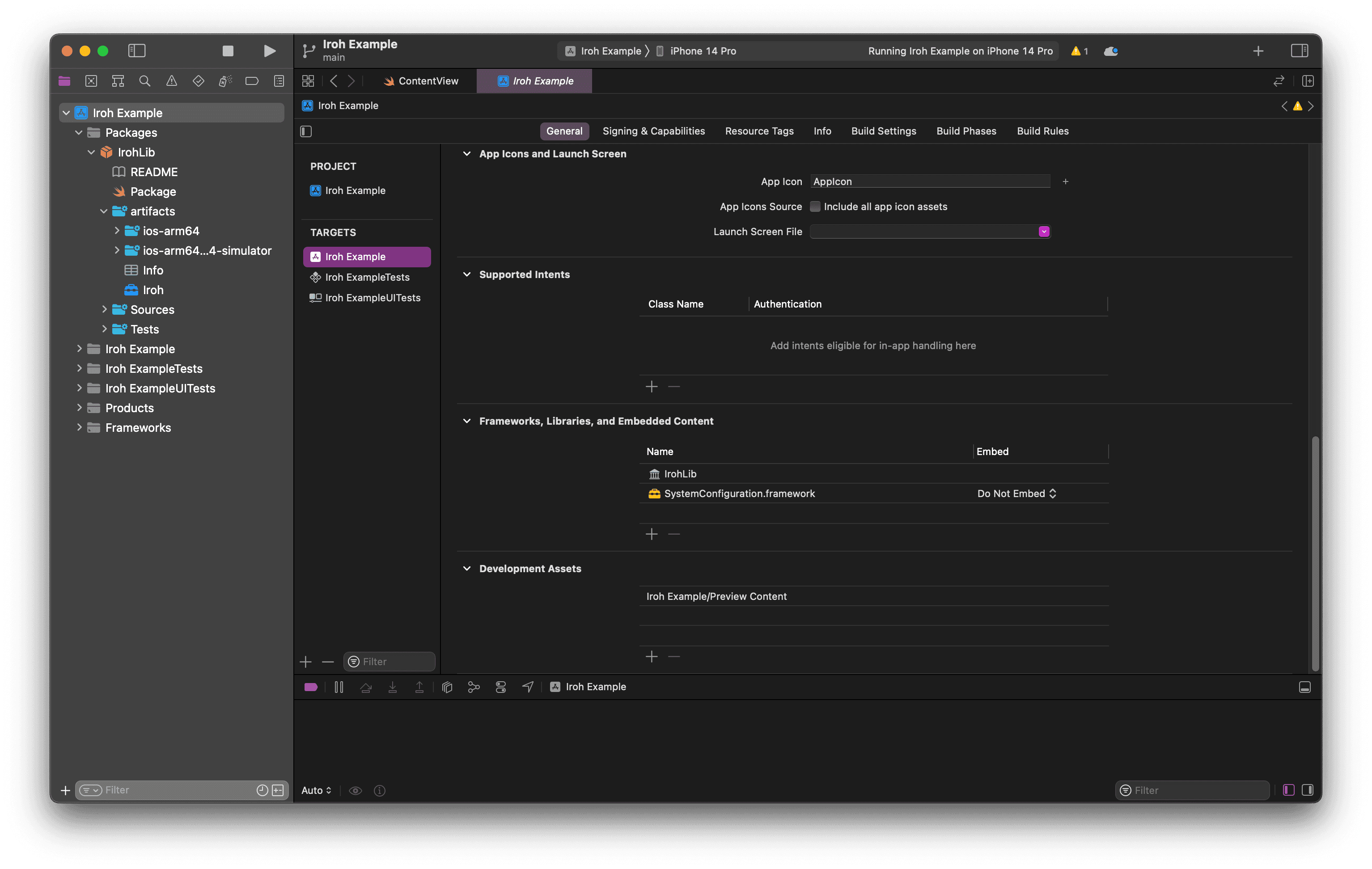Click the Step Over debug icon
This screenshot has width=1372, height=869.
(366, 688)
